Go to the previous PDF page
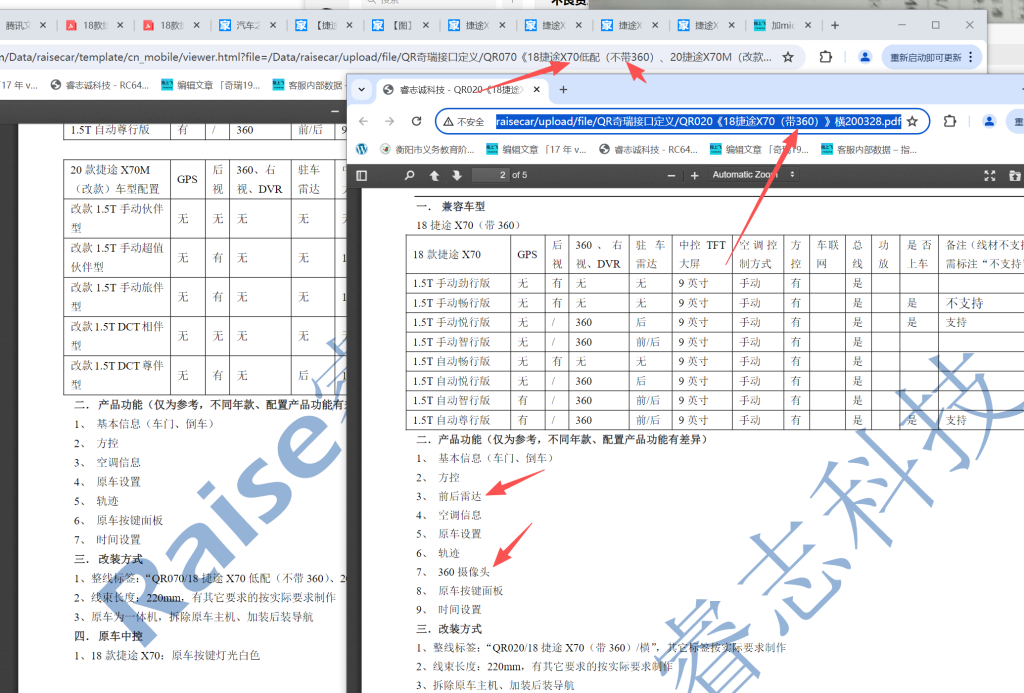 (x=434, y=175)
